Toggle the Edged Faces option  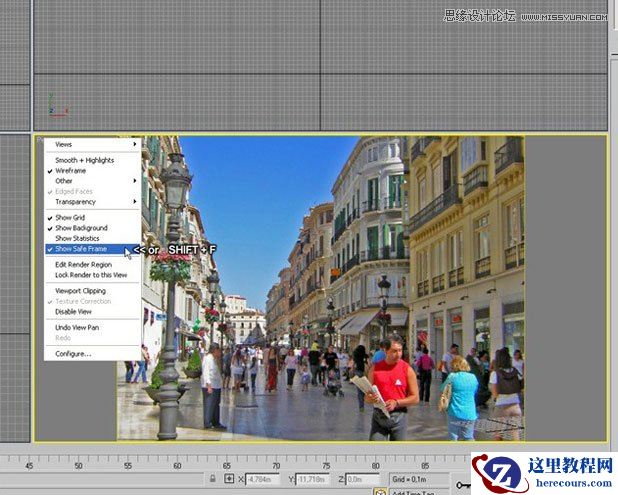pyautogui.click(x=93, y=192)
